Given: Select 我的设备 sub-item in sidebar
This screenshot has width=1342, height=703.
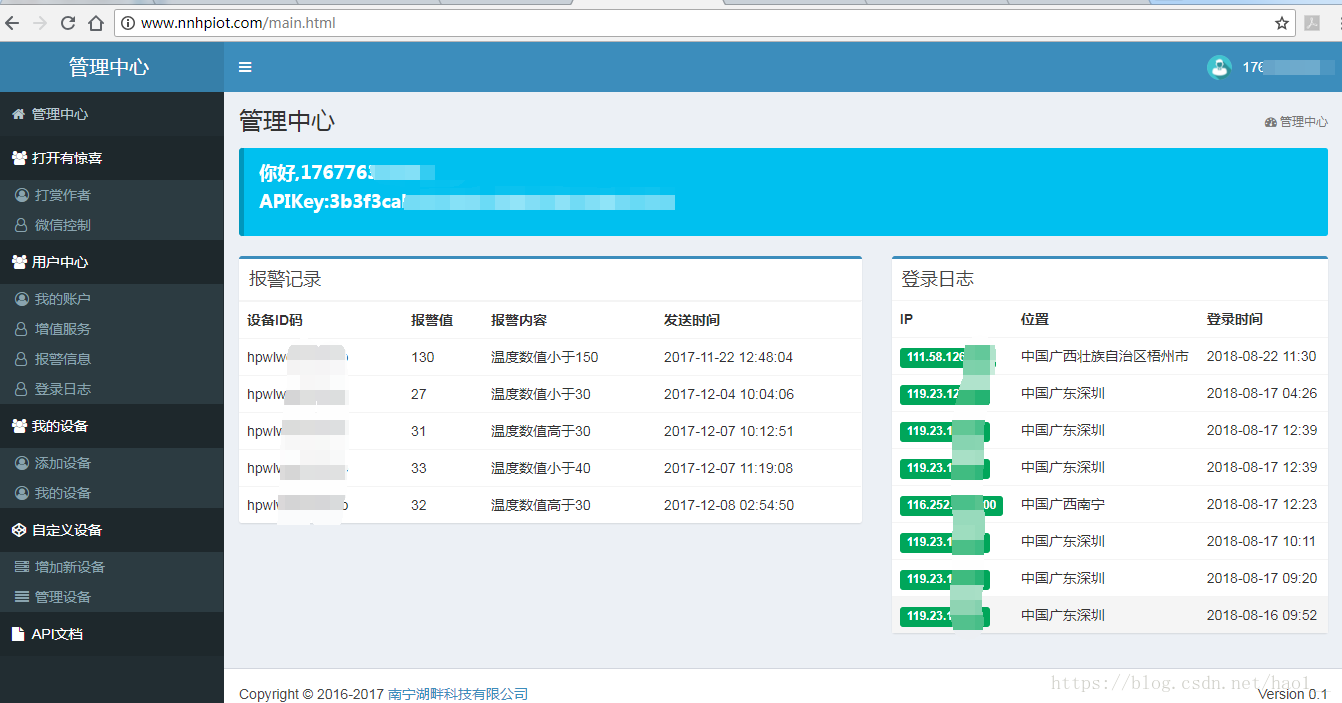Looking at the screenshot, I should 112,493.
